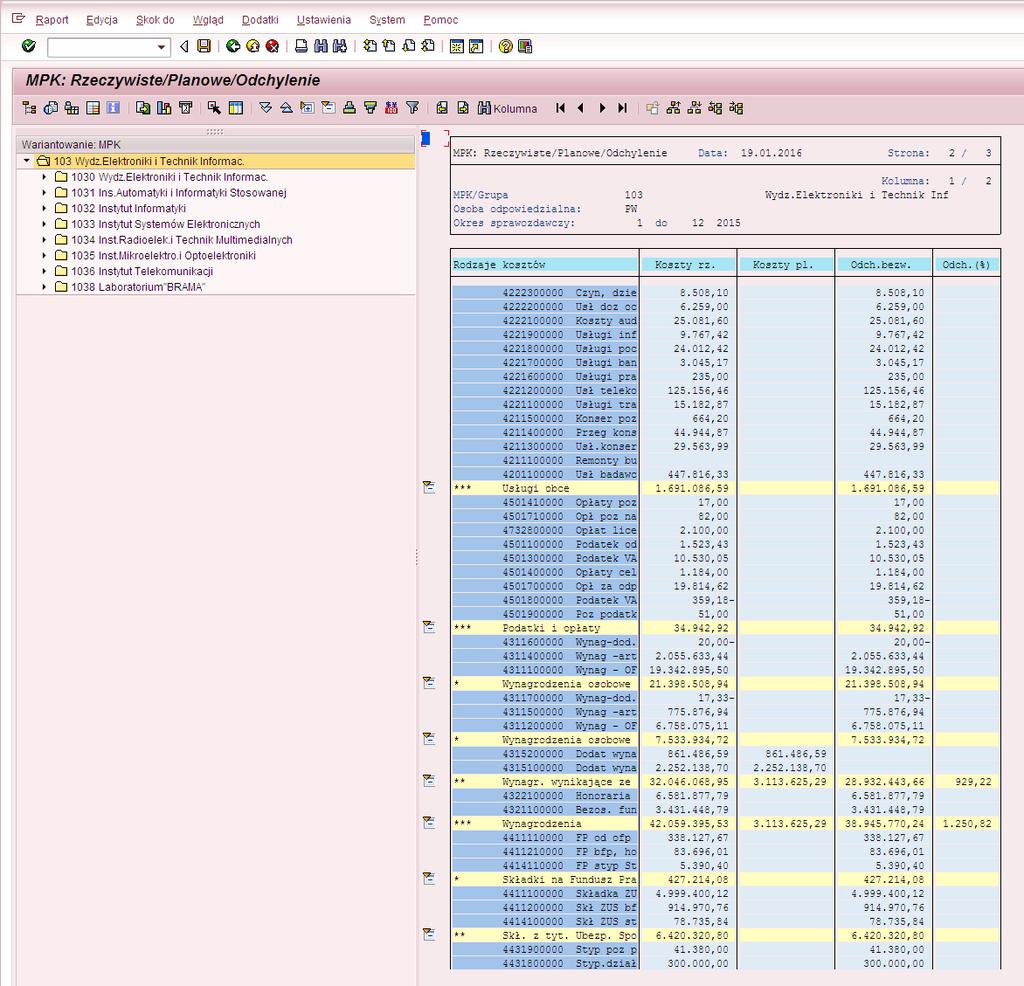Select the Wynagrodzenia total value 42.059.395,53
Image resolution: width=1024 pixels, height=986 pixels.
(688, 823)
